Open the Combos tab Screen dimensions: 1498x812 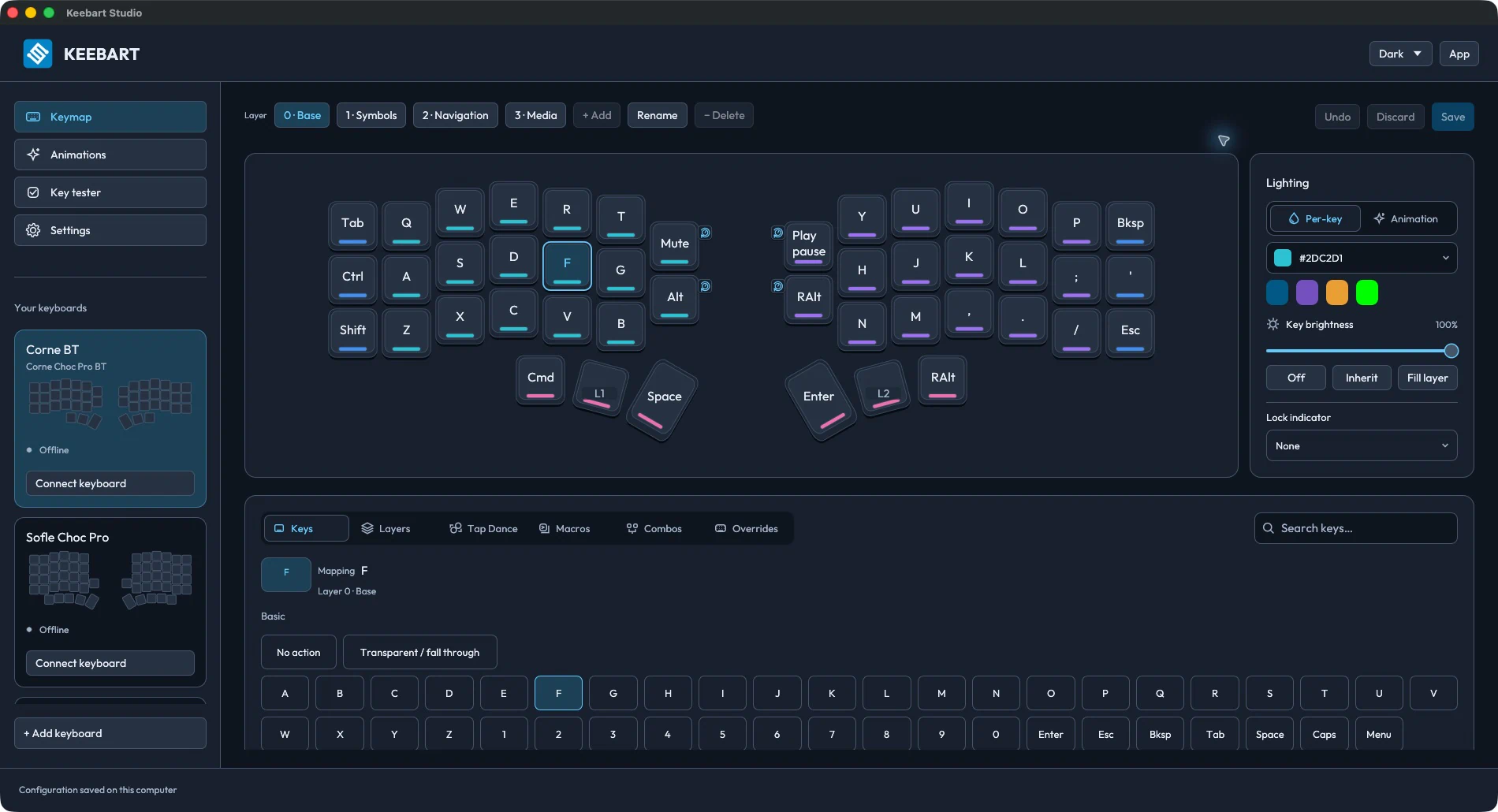click(x=654, y=528)
